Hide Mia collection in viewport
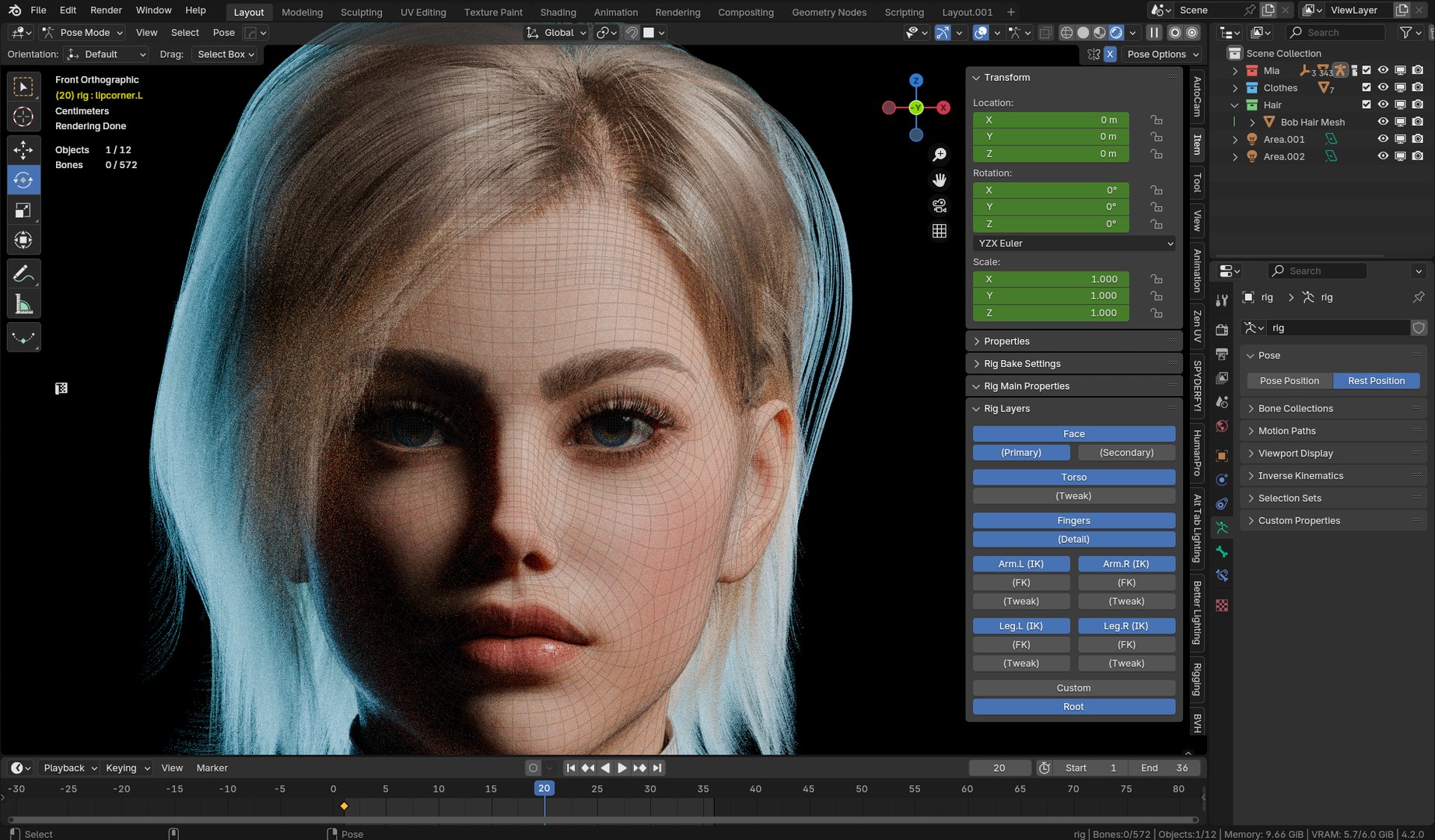 [1383, 70]
